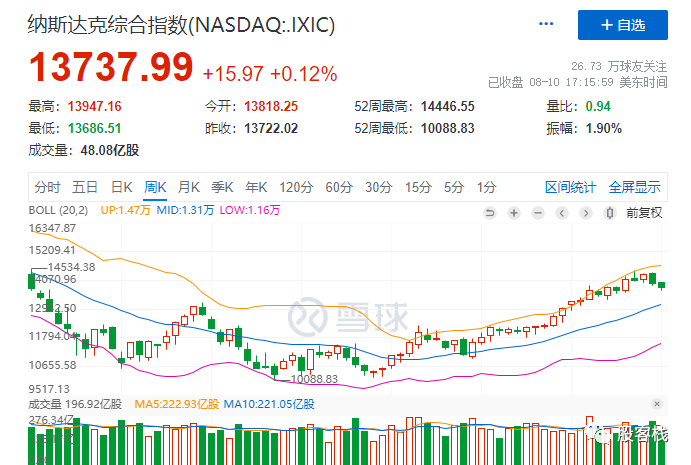Click the UP:1.47万 Bollinger value
Screen dimensions: 691x465
pyautogui.click(x=125, y=210)
